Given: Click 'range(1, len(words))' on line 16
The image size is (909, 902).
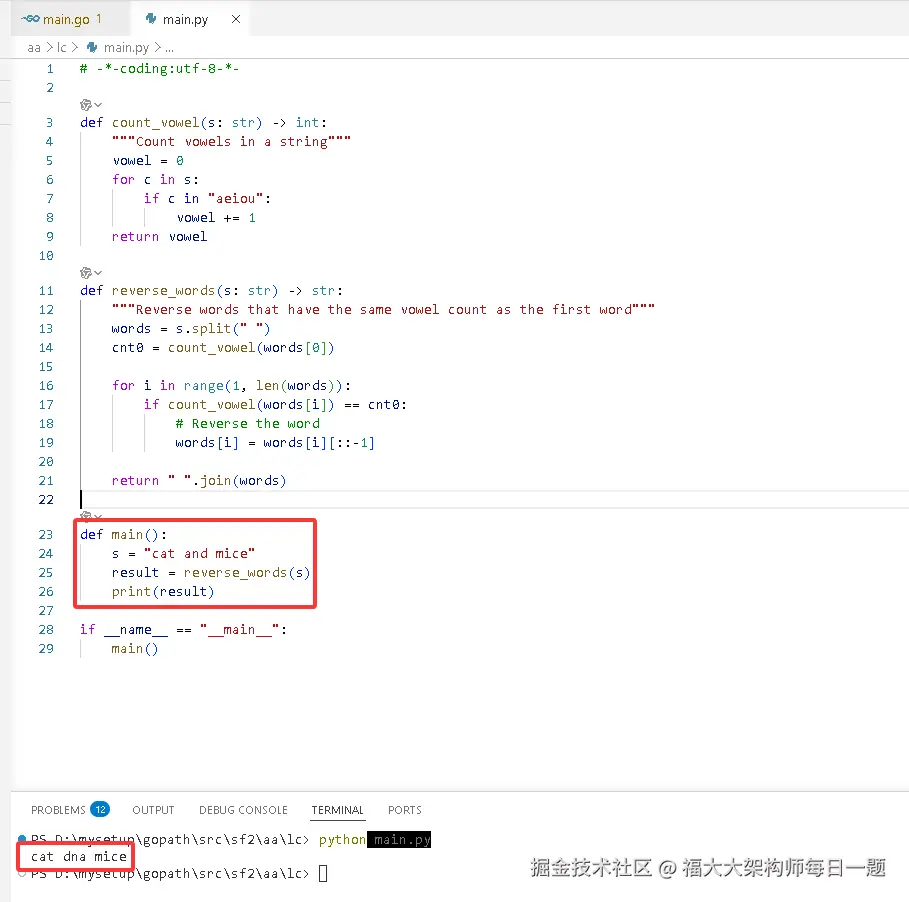Looking at the screenshot, I should pyautogui.click(x=263, y=386).
